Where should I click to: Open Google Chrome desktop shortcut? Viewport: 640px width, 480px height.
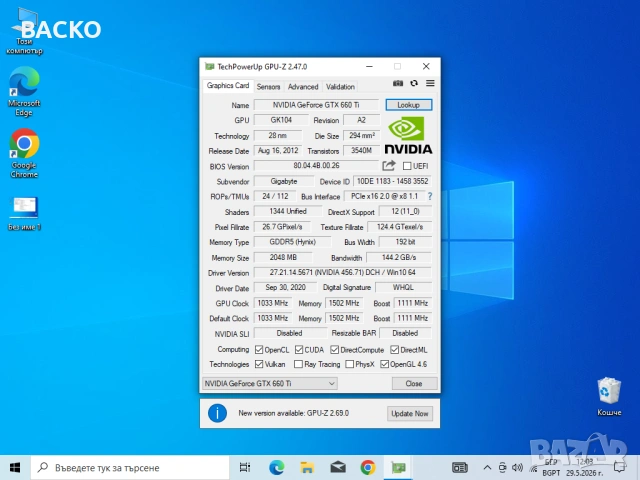tap(24, 153)
